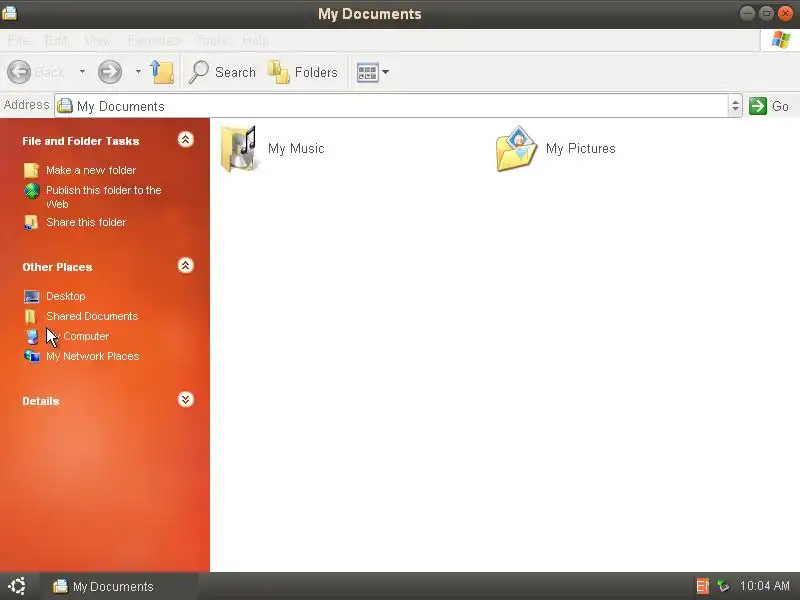
Task: Open the Edit menu
Action: coord(56,40)
